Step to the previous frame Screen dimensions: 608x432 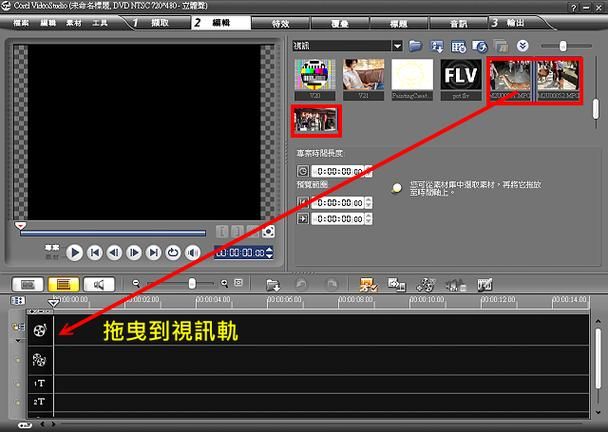coord(114,253)
